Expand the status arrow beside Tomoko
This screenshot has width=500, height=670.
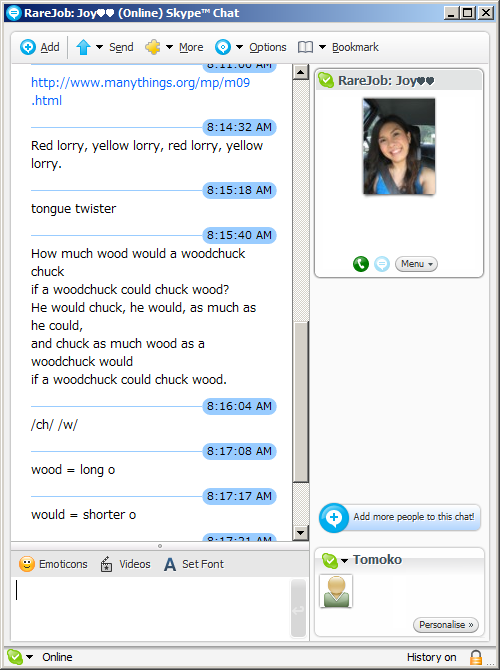344,561
